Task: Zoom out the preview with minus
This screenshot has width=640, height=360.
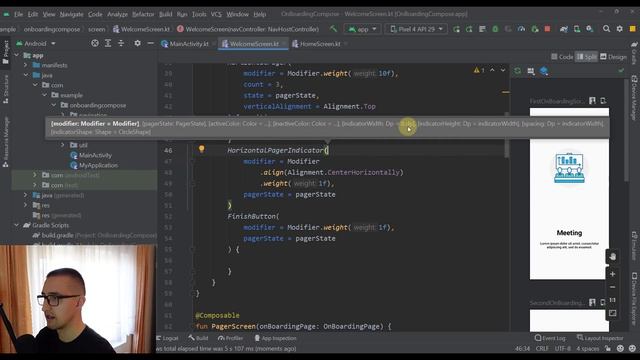Action: (612, 287)
